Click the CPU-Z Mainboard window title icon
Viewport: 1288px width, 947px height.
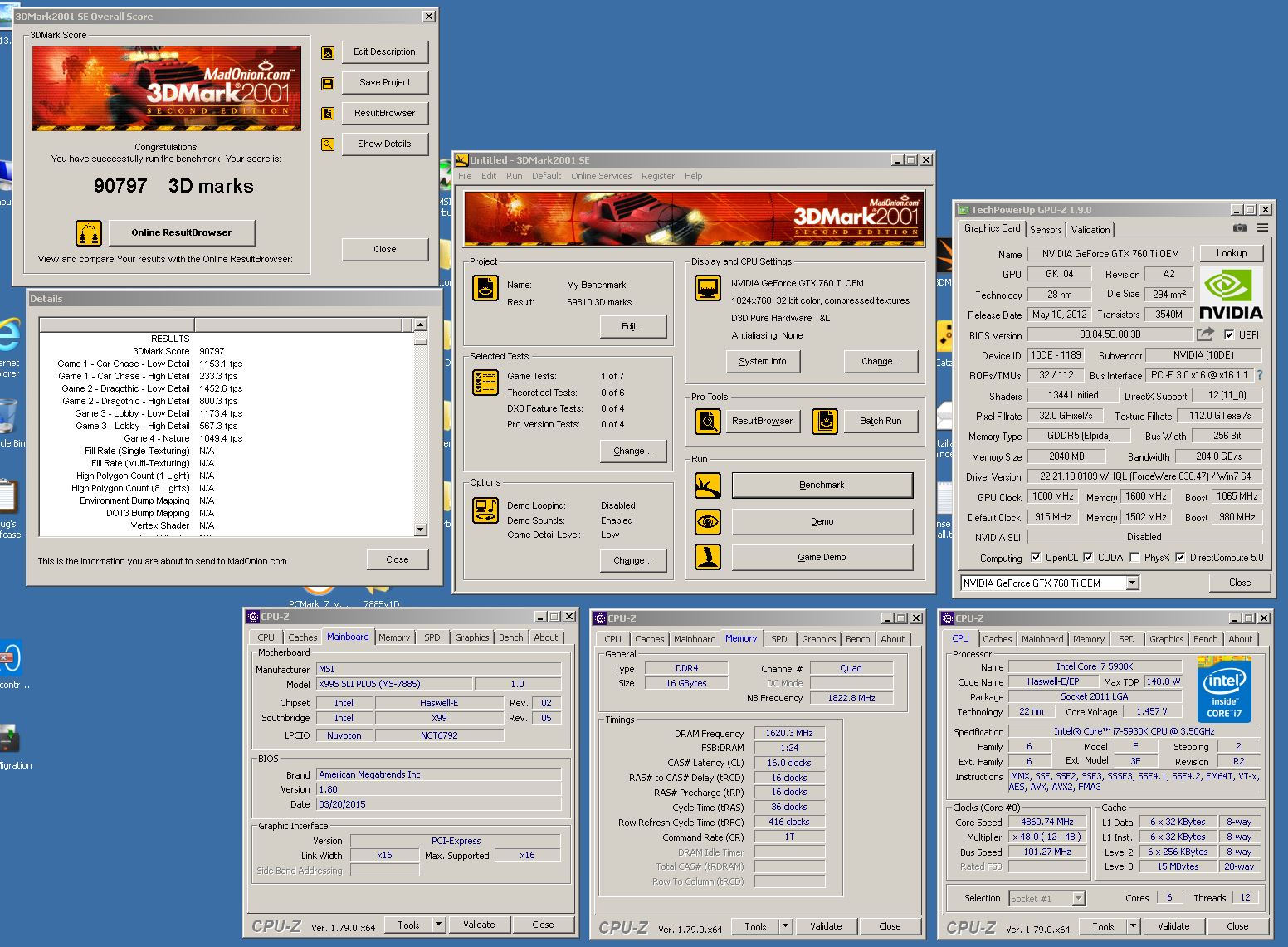[x=253, y=617]
